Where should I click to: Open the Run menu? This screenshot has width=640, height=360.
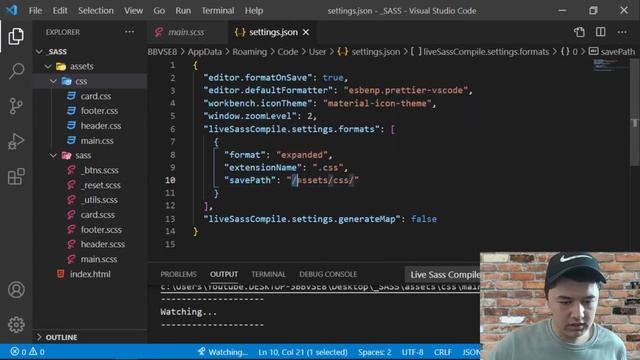(x=183, y=11)
